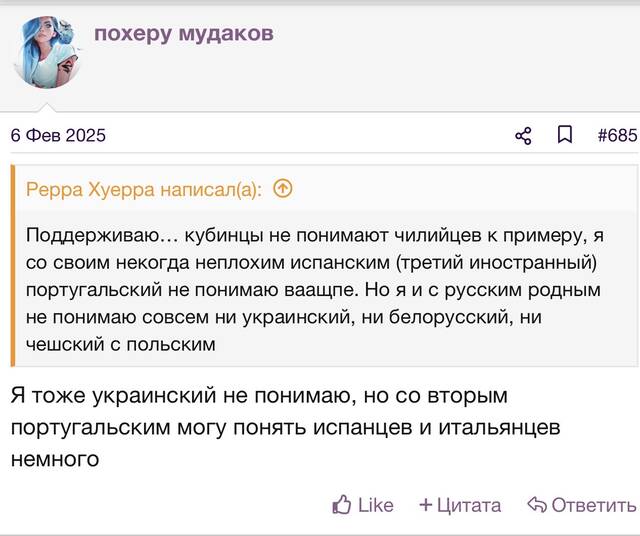This screenshot has width=640, height=536.
Task: Bookmark this post using the bookmark icon
Action: pyautogui.click(x=565, y=134)
